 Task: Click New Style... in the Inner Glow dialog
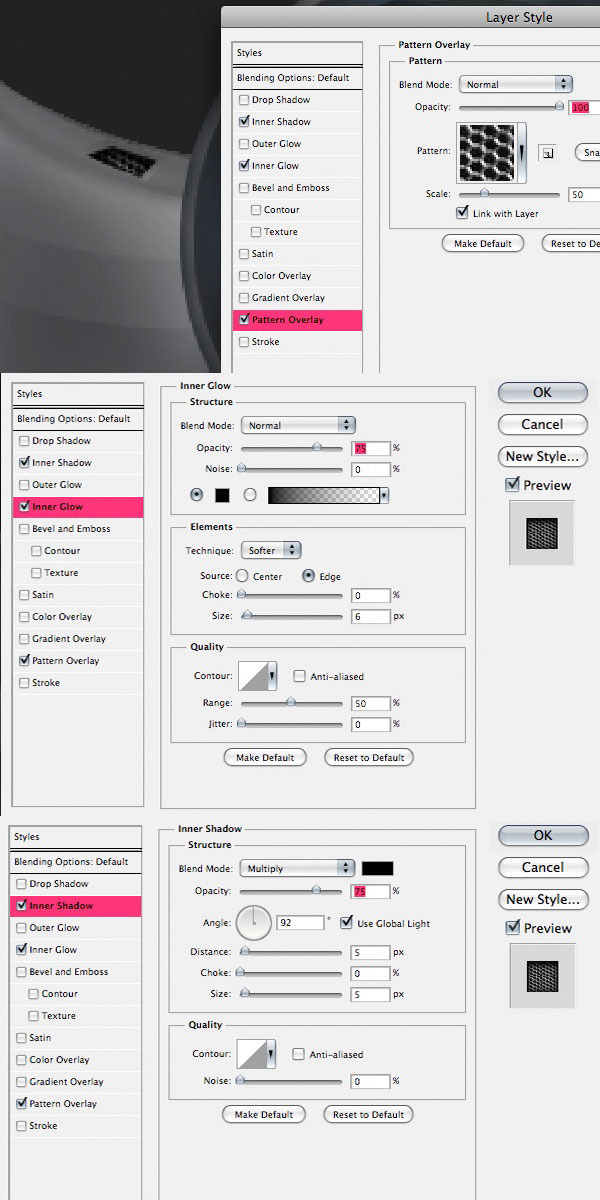542,456
